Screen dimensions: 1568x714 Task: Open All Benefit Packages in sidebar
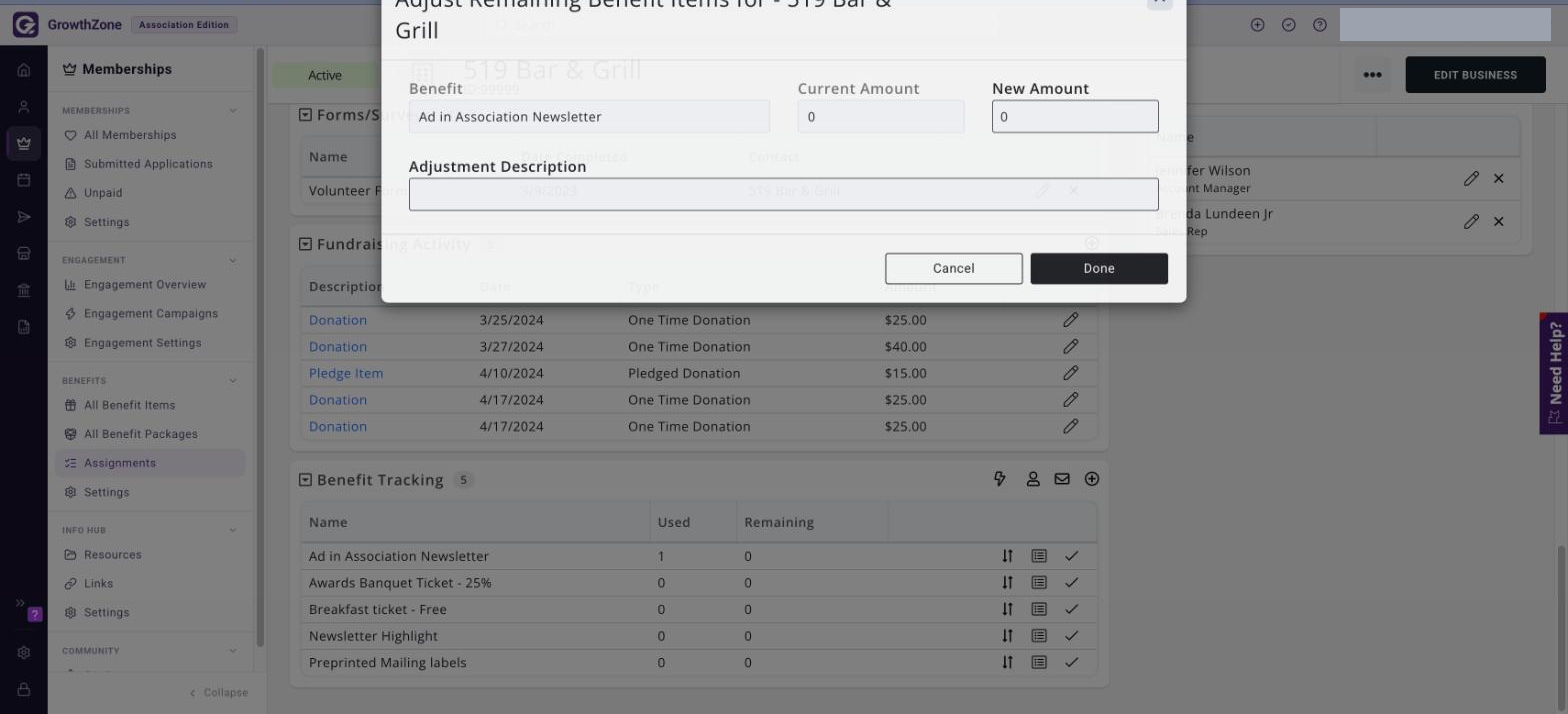pos(141,434)
